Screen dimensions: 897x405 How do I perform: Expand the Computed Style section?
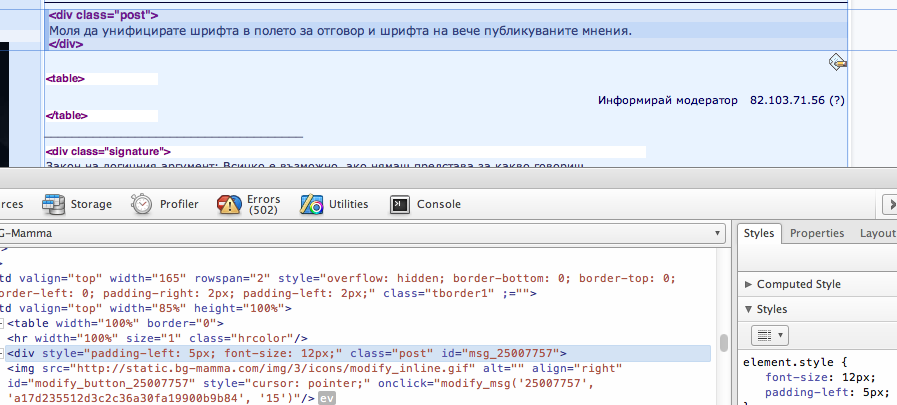click(x=749, y=284)
